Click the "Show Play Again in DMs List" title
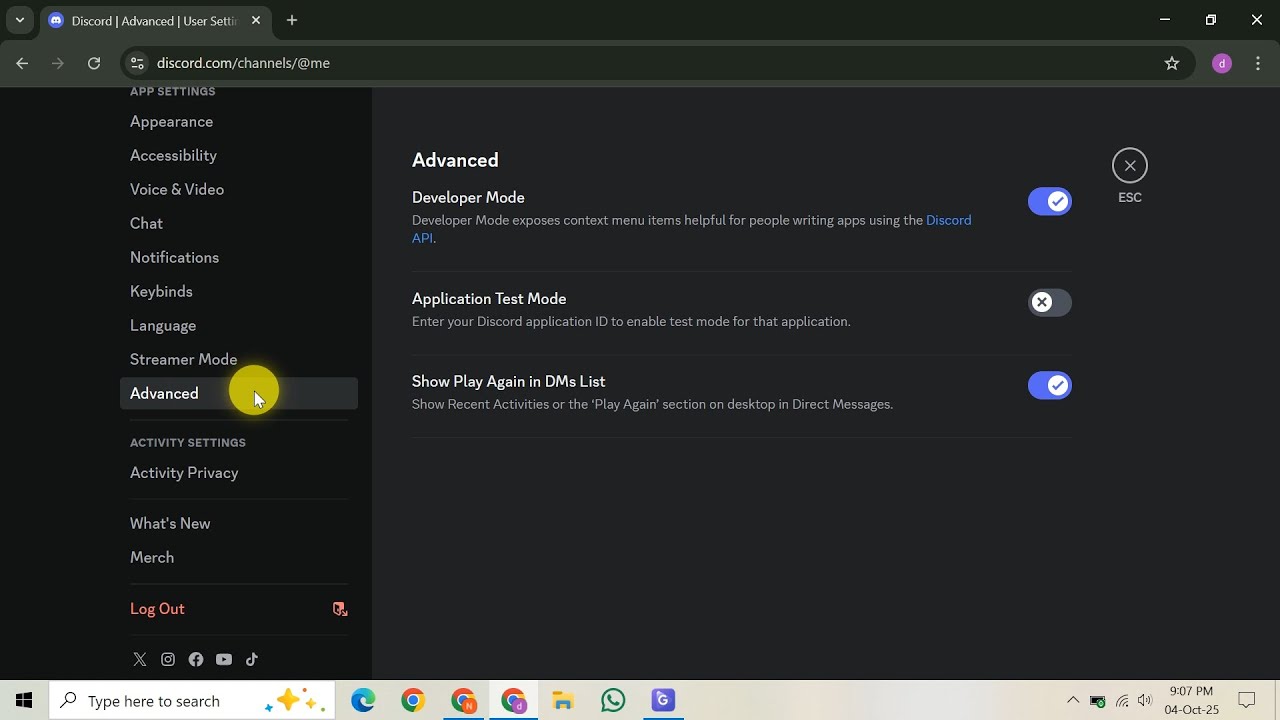The height and width of the screenshot is (720, 1280). click(509, 382)
